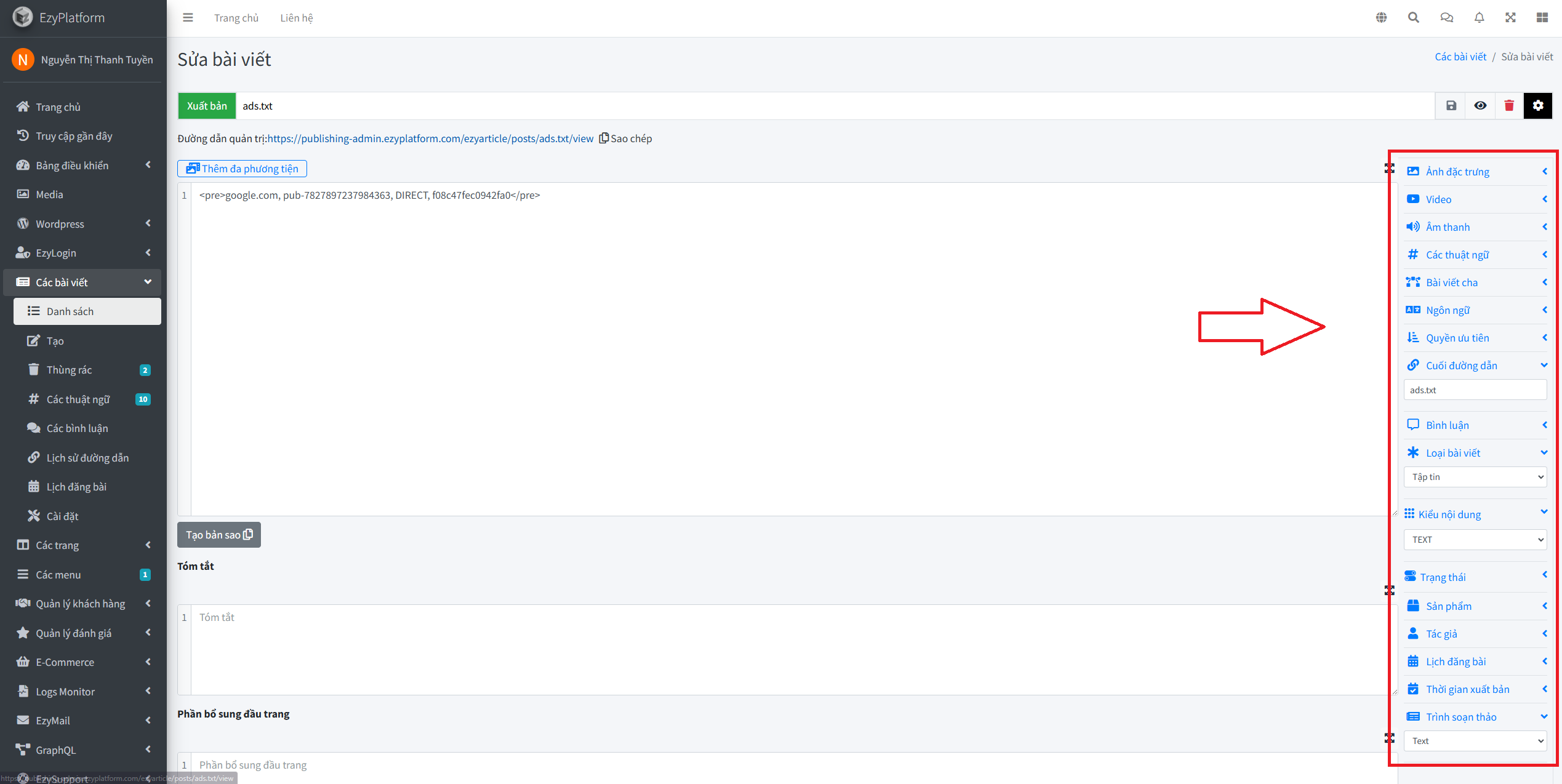Click the EzyPlatform logo
This screenshot has width=1562, height=784.
coord(23,17)
